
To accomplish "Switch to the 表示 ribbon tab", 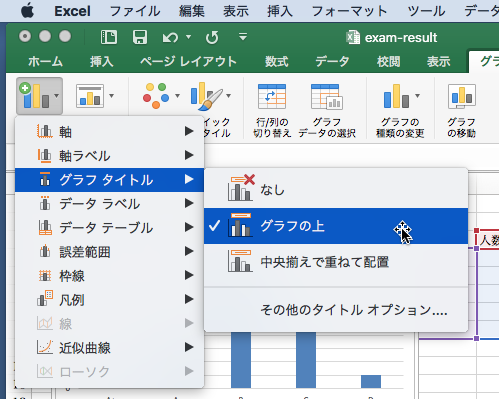I will (x=439, y=62).
